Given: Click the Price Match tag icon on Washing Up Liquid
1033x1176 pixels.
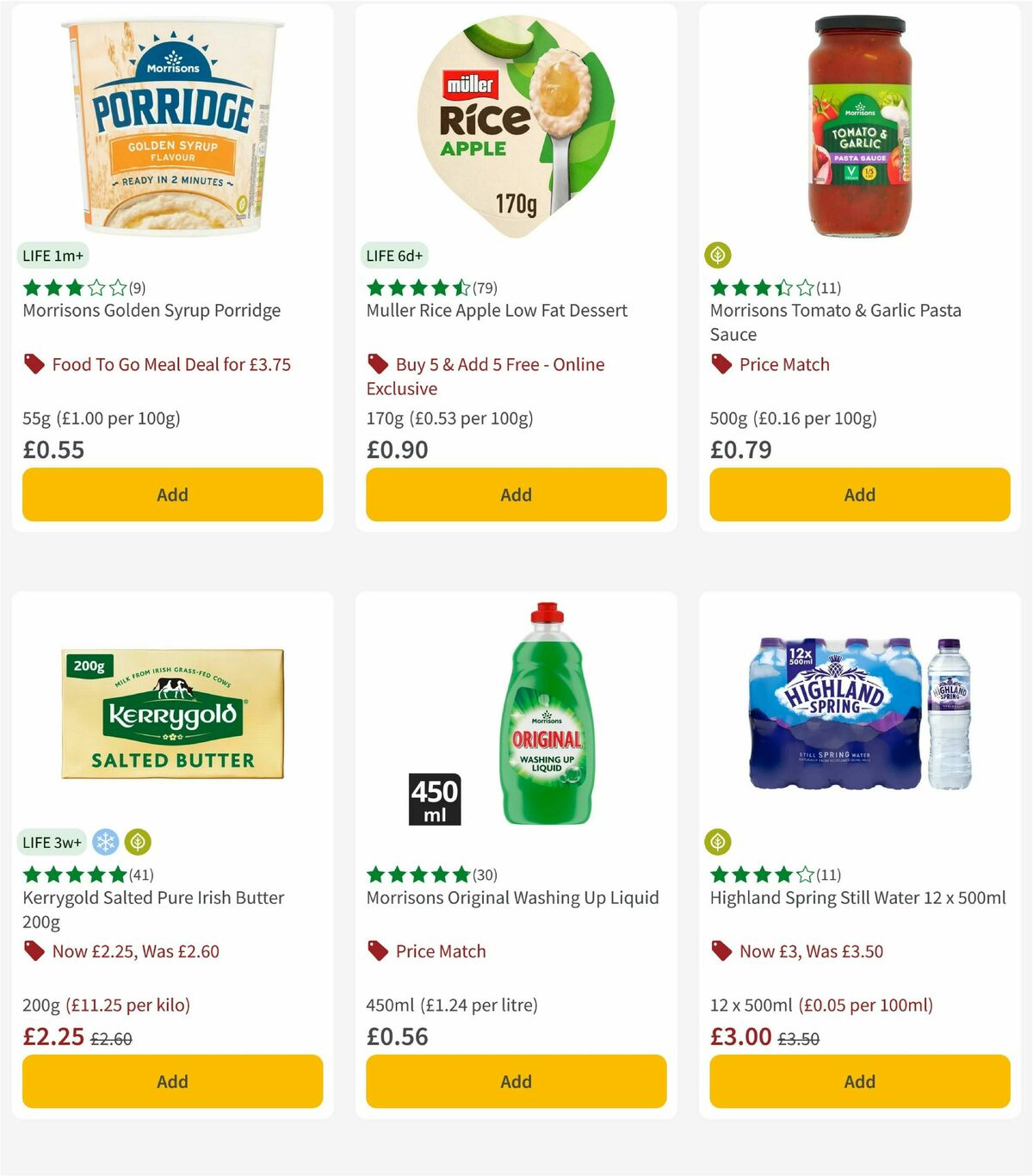Looking at the screenshot, I should coord(379,951).
